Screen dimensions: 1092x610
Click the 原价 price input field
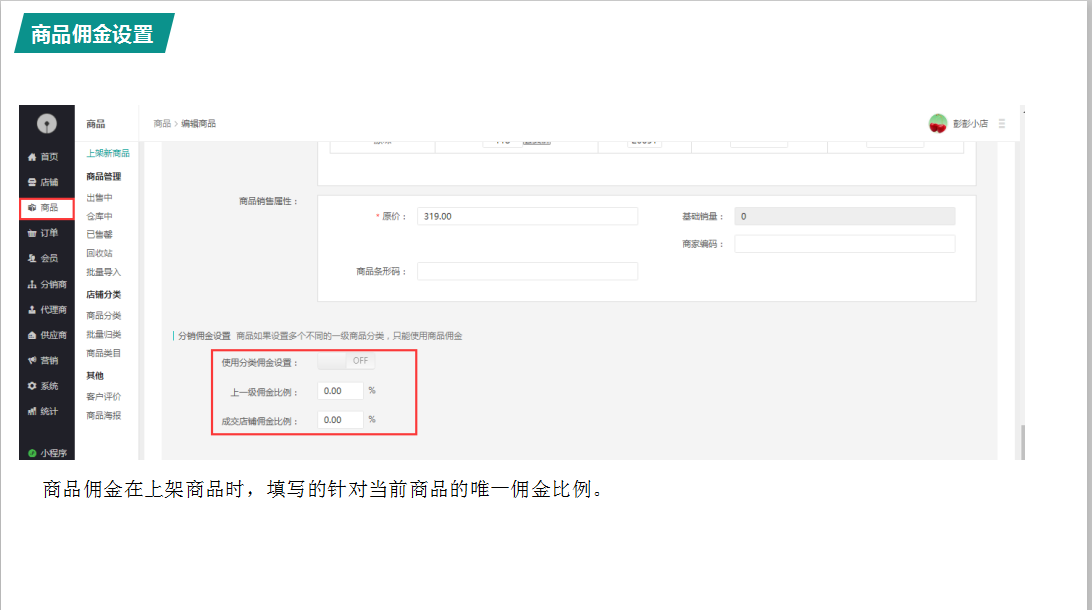(x=527, y=216)
